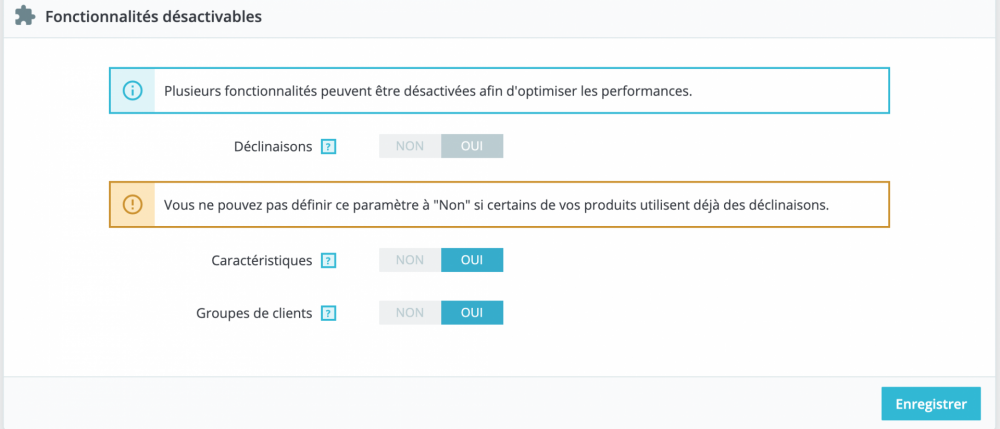Disable Caractéristiques by choosing NON
Image resolution: width=1000 pixels, height=429 pixels.
pos(410,260)
